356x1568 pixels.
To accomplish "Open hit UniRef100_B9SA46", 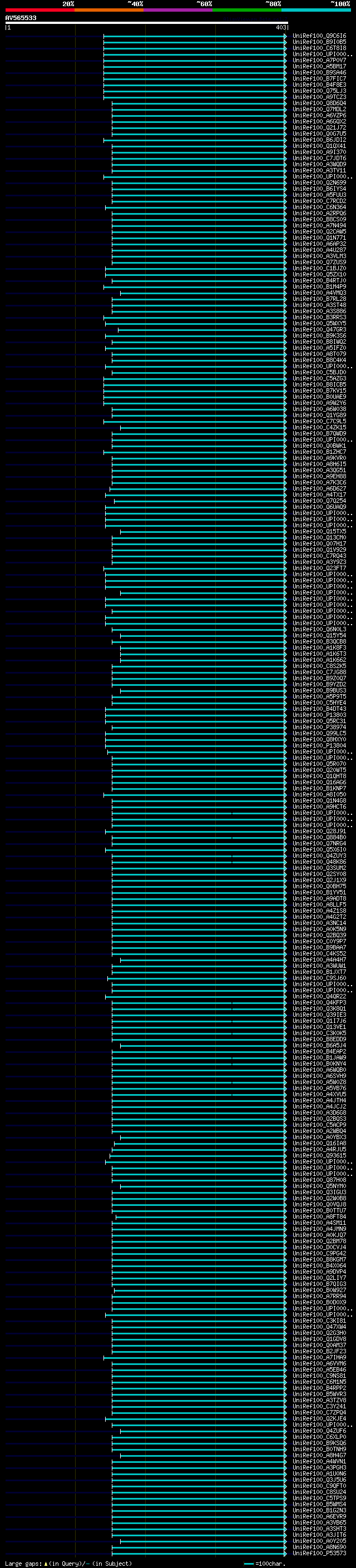I will point(319,72).
